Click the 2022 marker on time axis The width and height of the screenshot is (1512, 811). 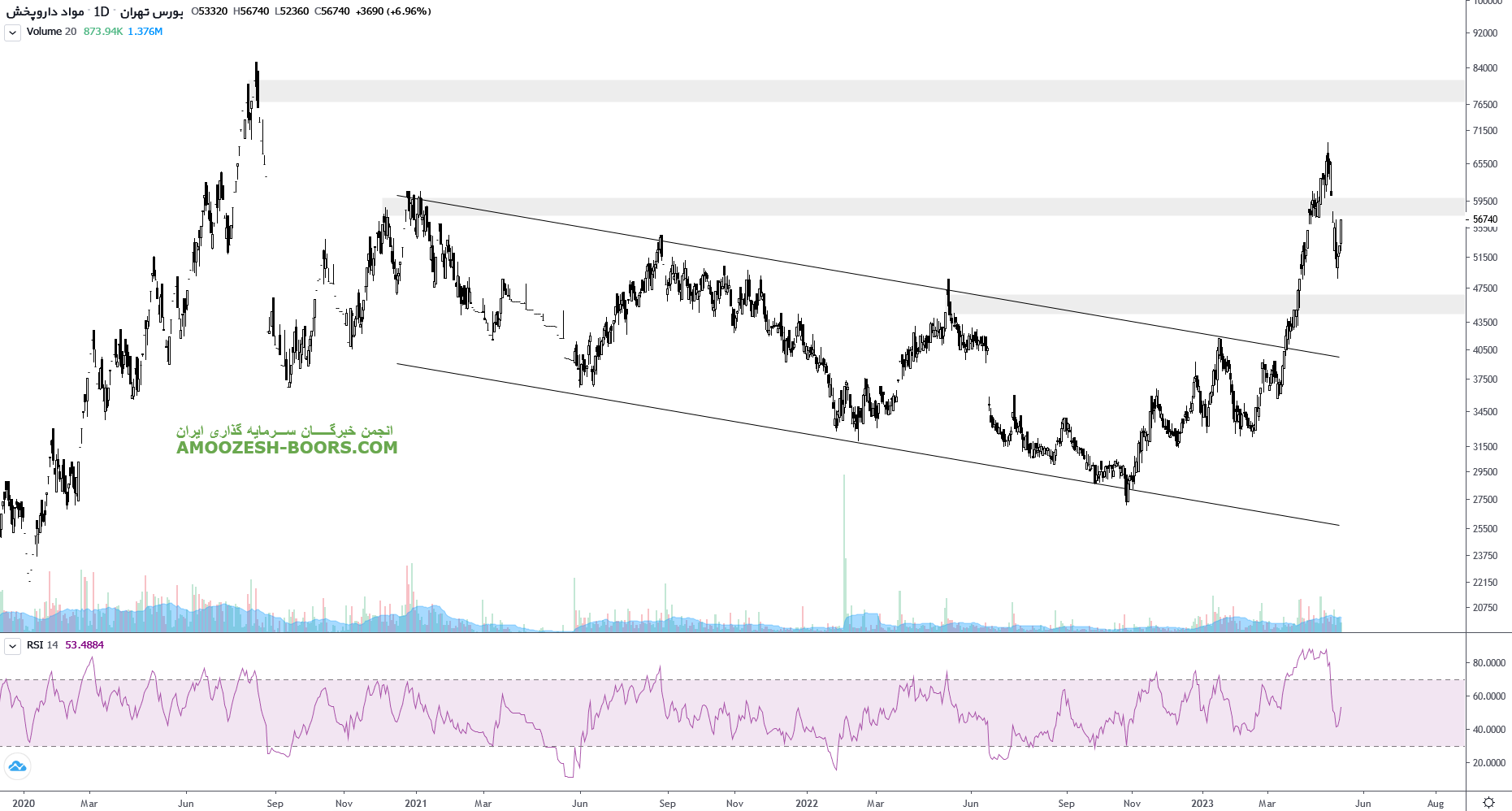pos(807,803)
